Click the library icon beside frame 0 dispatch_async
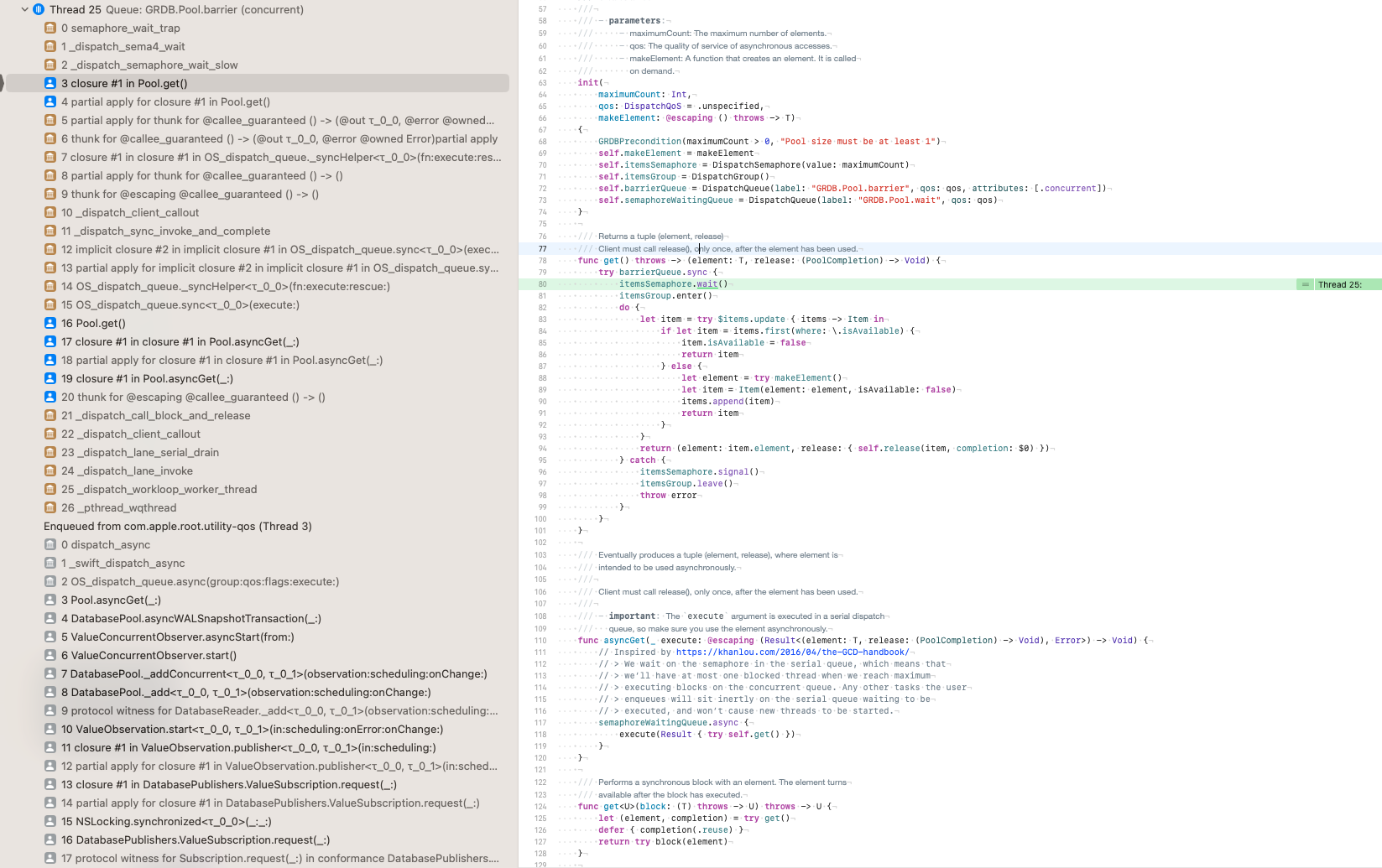 point(51,544)
